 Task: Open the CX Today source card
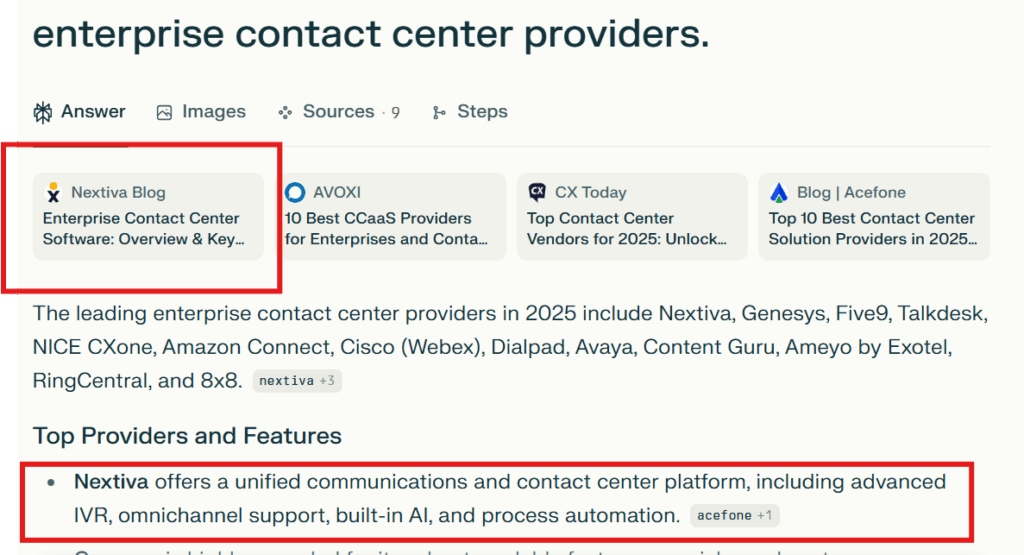[x=632, y=216]
